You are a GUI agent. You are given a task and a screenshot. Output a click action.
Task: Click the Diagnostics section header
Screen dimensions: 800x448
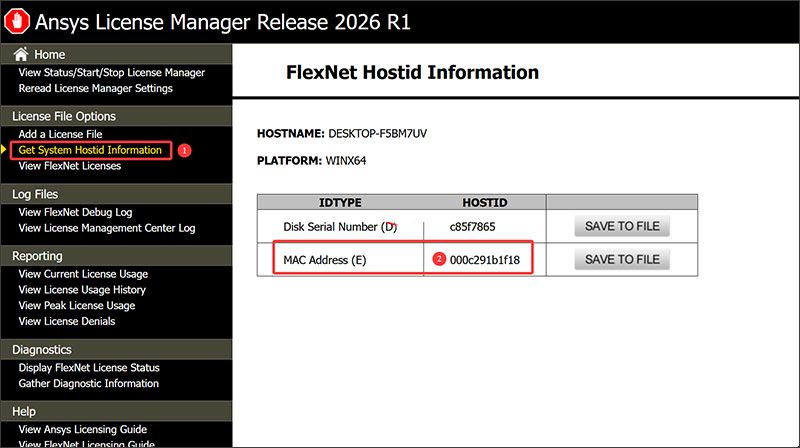[x=116, y=350]
